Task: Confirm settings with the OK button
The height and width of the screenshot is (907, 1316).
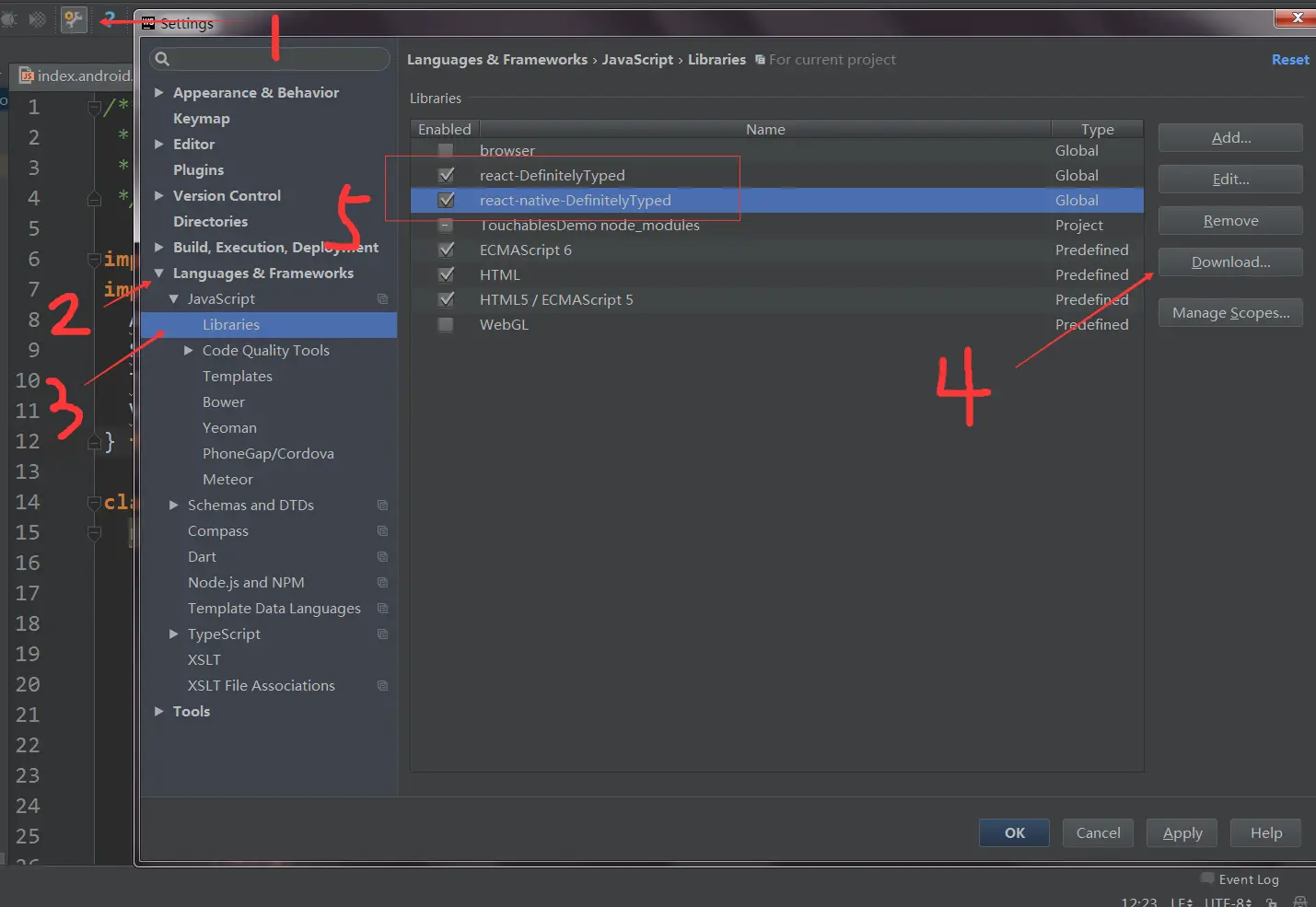Action: click(x=1014, y=832)
